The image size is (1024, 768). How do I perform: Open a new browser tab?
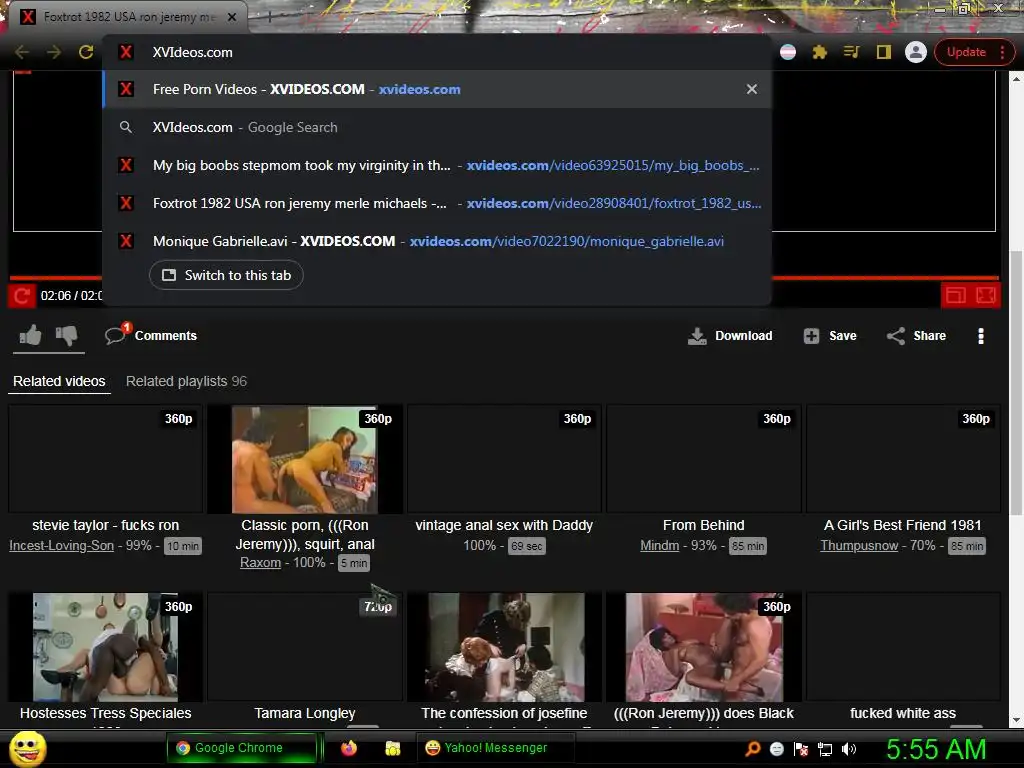[269, 17]
